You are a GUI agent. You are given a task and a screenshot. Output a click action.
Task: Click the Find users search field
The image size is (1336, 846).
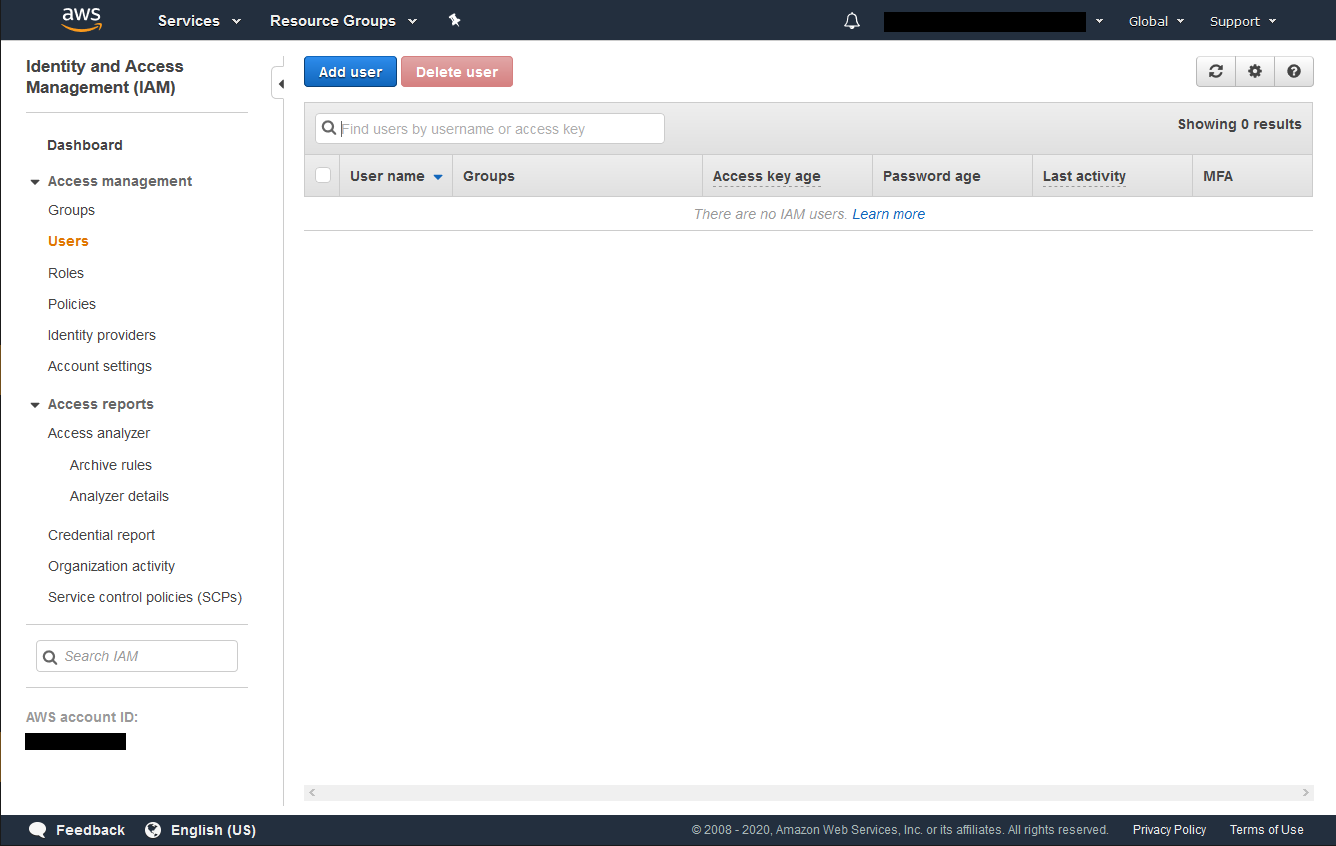click(x=500, y=129)
